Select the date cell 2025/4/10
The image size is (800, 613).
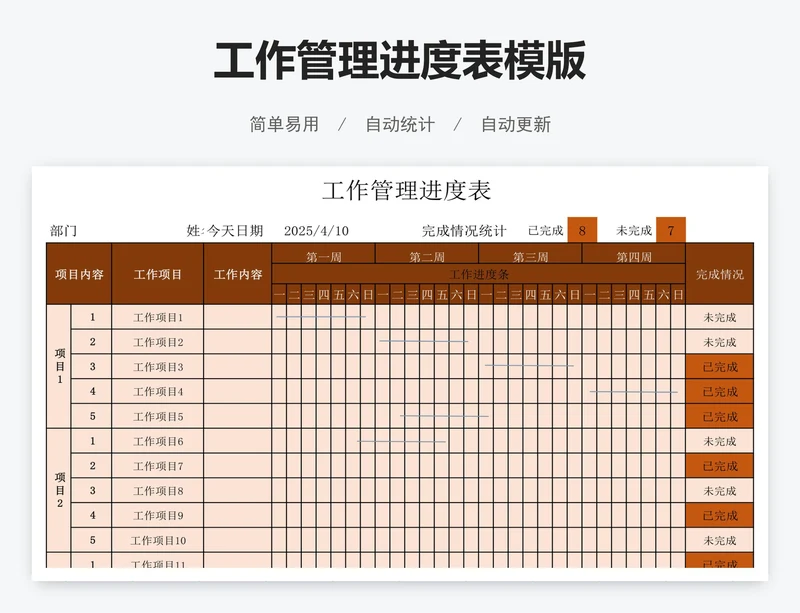point(316,231)
